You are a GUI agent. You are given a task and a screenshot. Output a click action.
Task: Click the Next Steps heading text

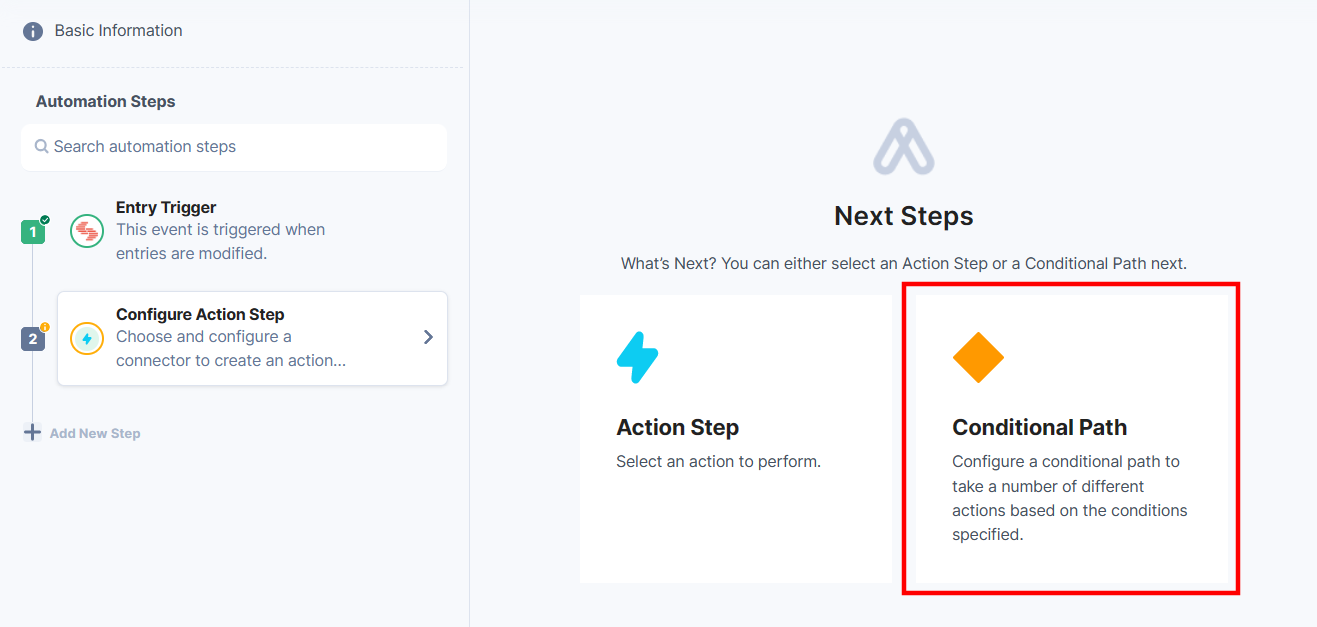point(903,215)
